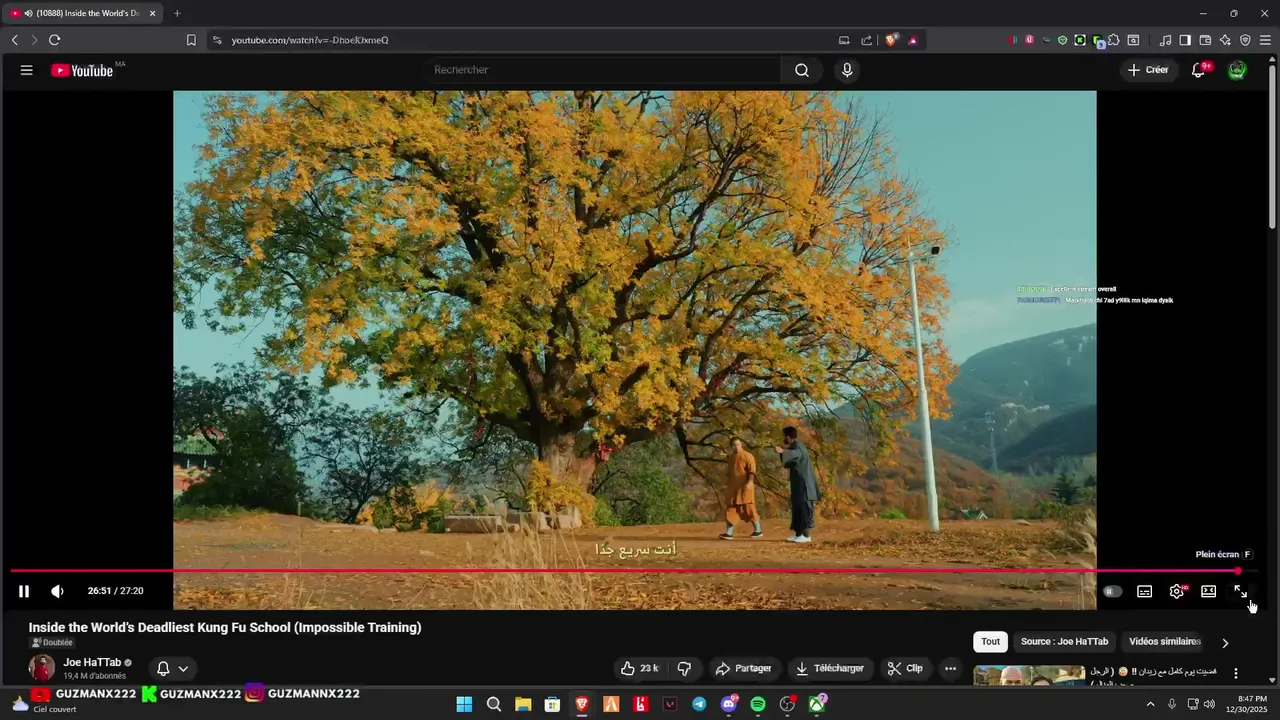Image resolution: width=1280 pixels, height=720 pixels.
Task: Click the search magnifier button
Action: (x=802, y=70)
